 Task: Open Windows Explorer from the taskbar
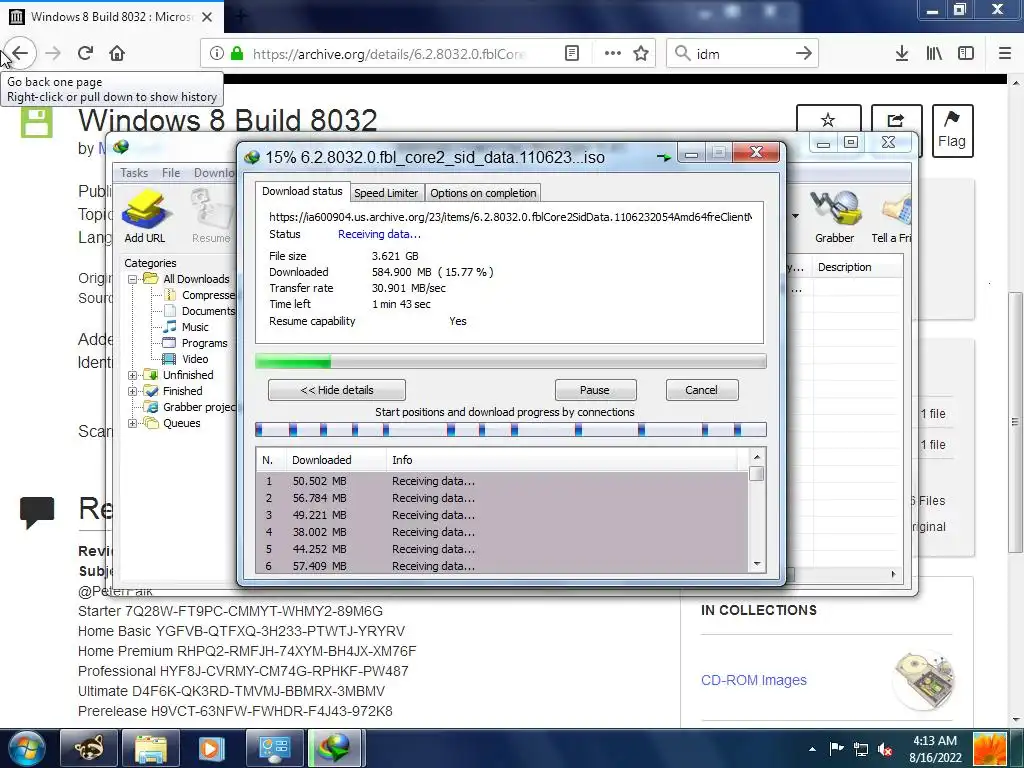[151, 748]
